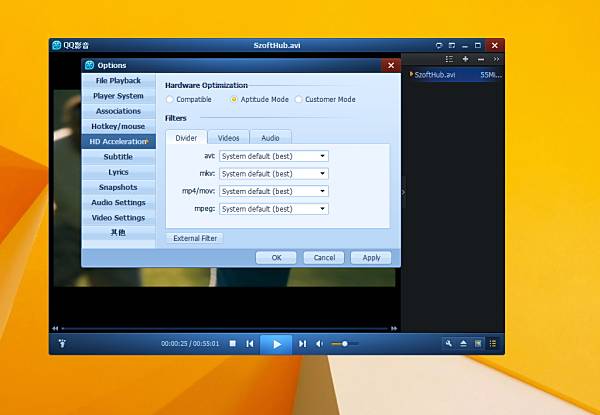Screen dimensions: 600x415
Task: Switch to the Divider filter tab
Action: [x=186, y=138]
